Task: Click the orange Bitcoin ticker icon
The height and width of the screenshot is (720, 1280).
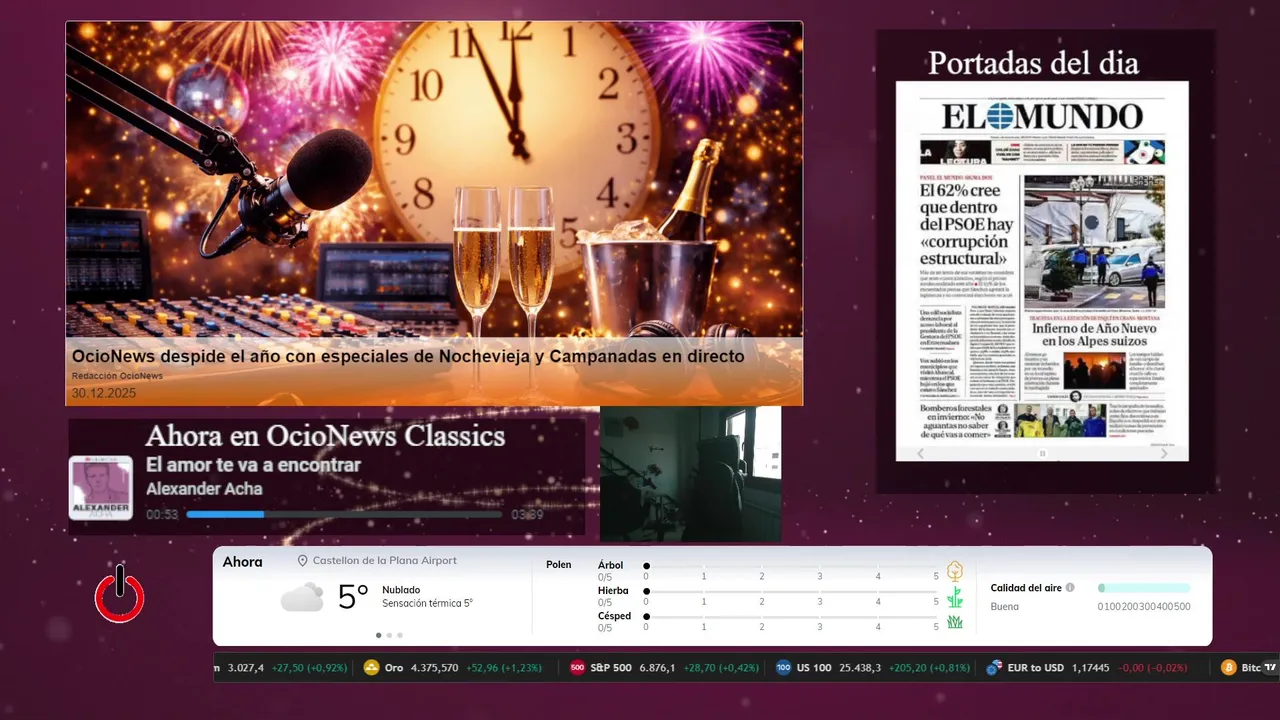Action: tap(1229, 668)
